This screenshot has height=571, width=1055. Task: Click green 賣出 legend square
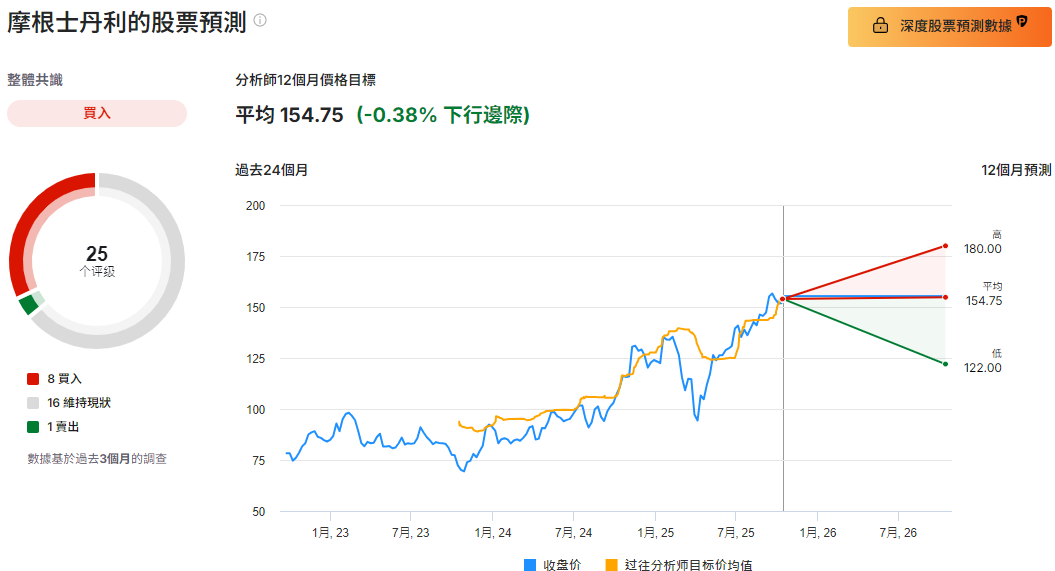33,427
